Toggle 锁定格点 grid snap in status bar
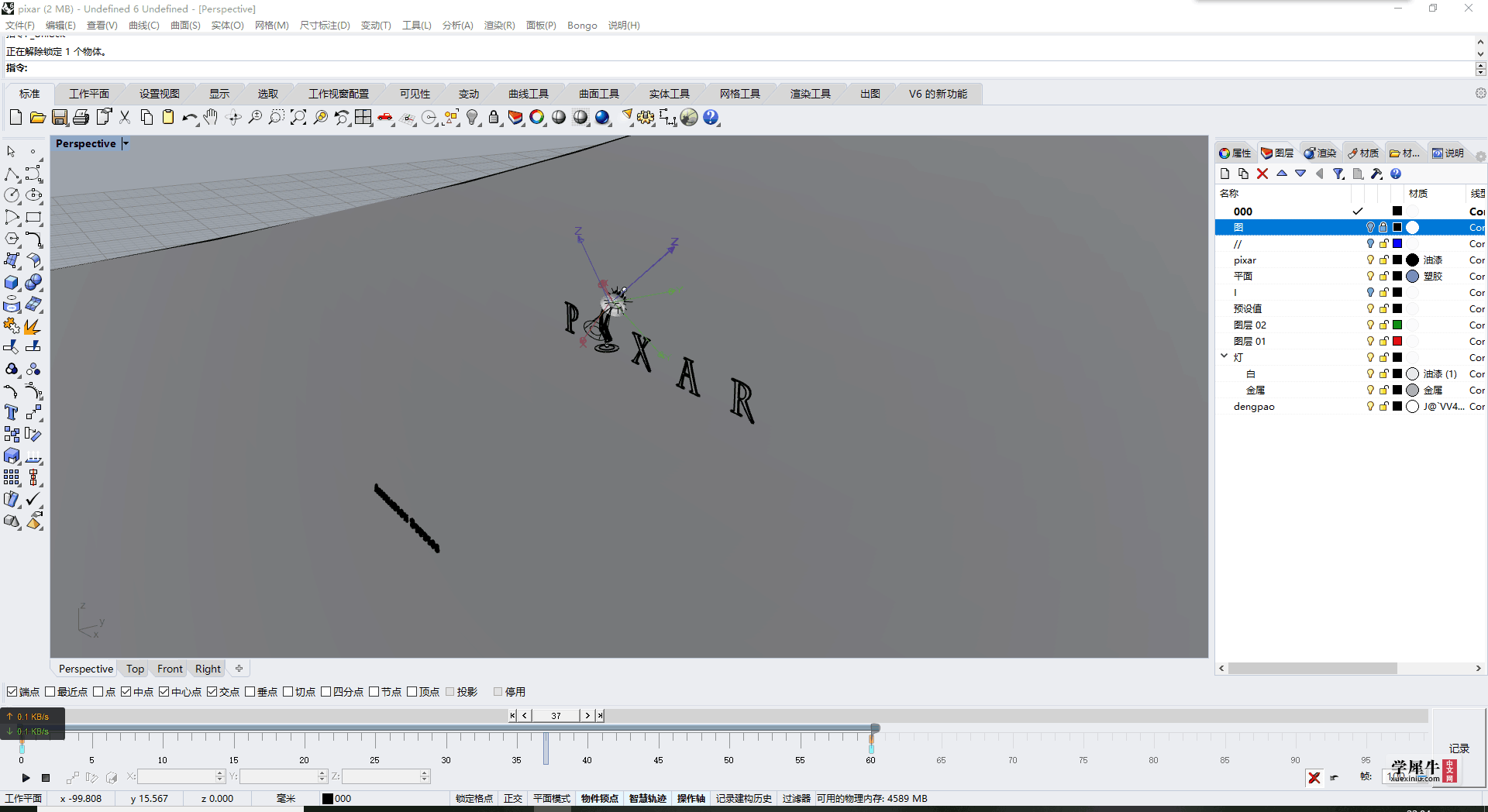Screen dimensions: 1488x812 tap(474, 798)
